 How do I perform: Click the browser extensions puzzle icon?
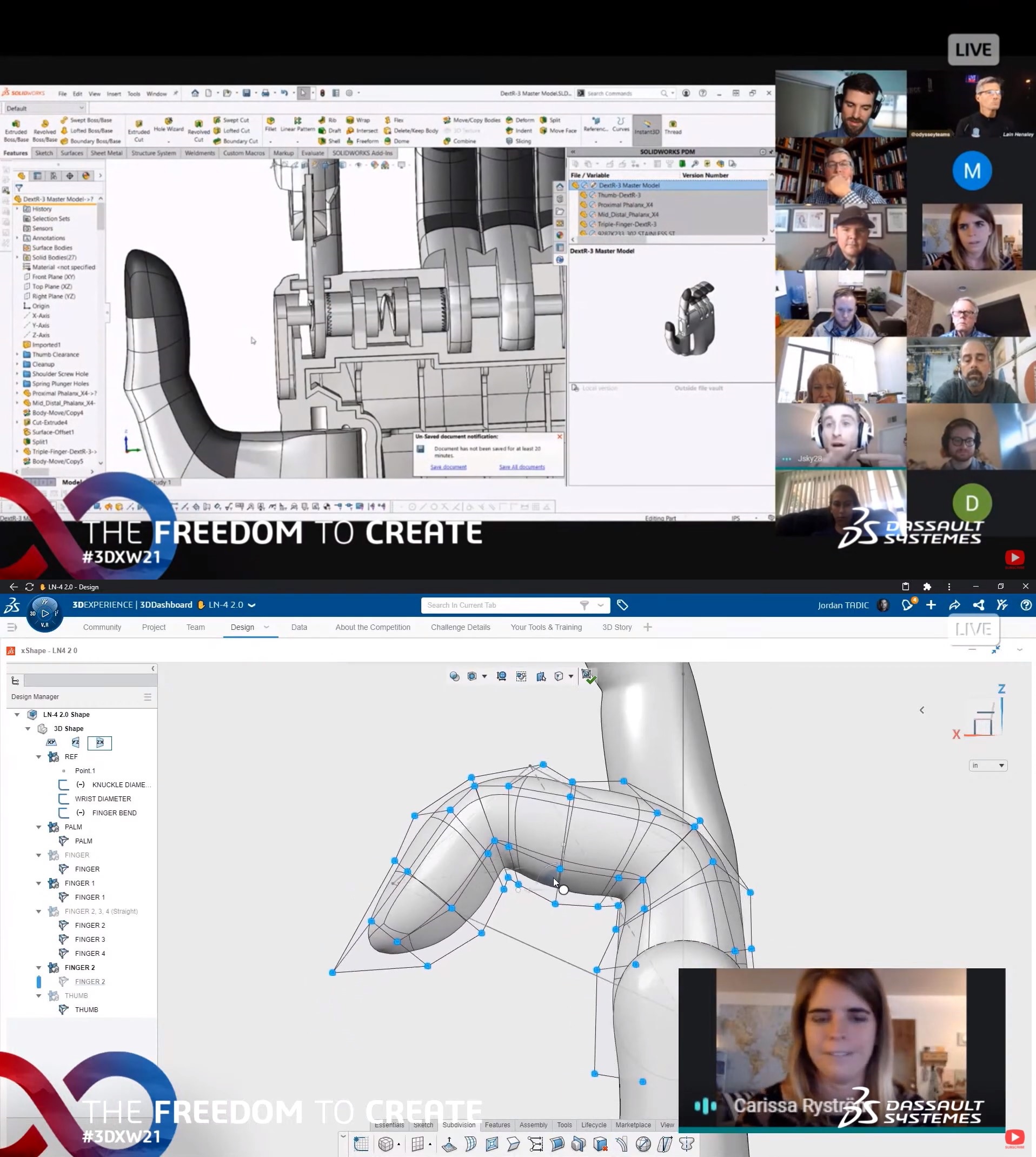tap(927, 587)
